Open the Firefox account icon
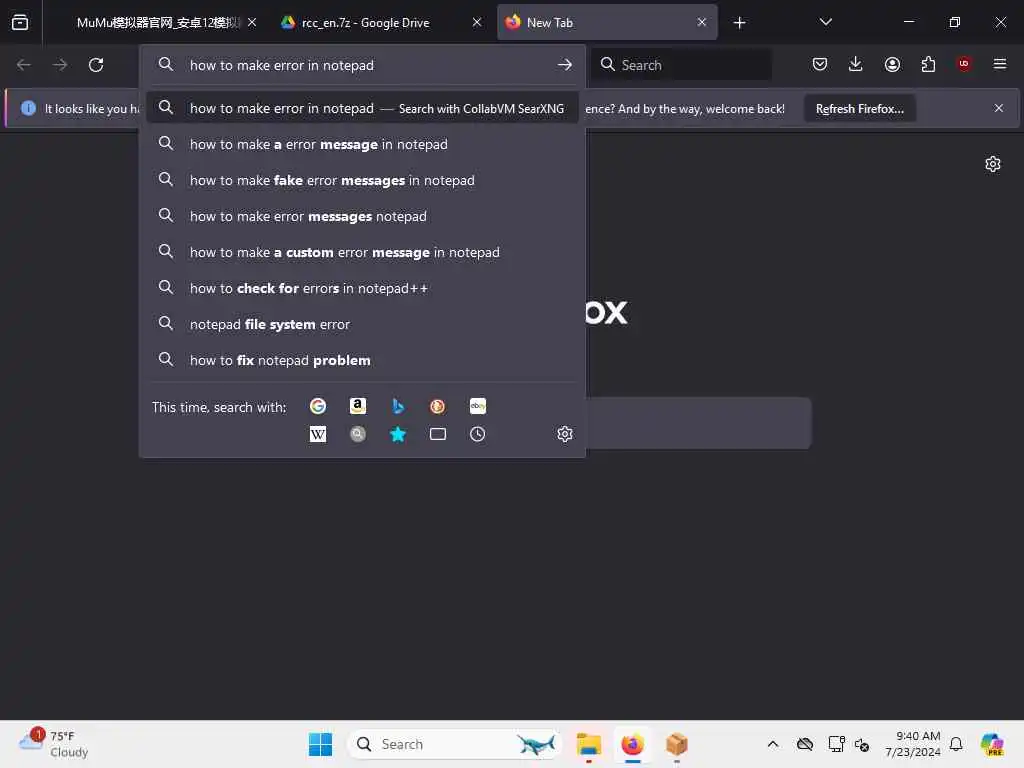1024x768 pixels. click(892, 64)
